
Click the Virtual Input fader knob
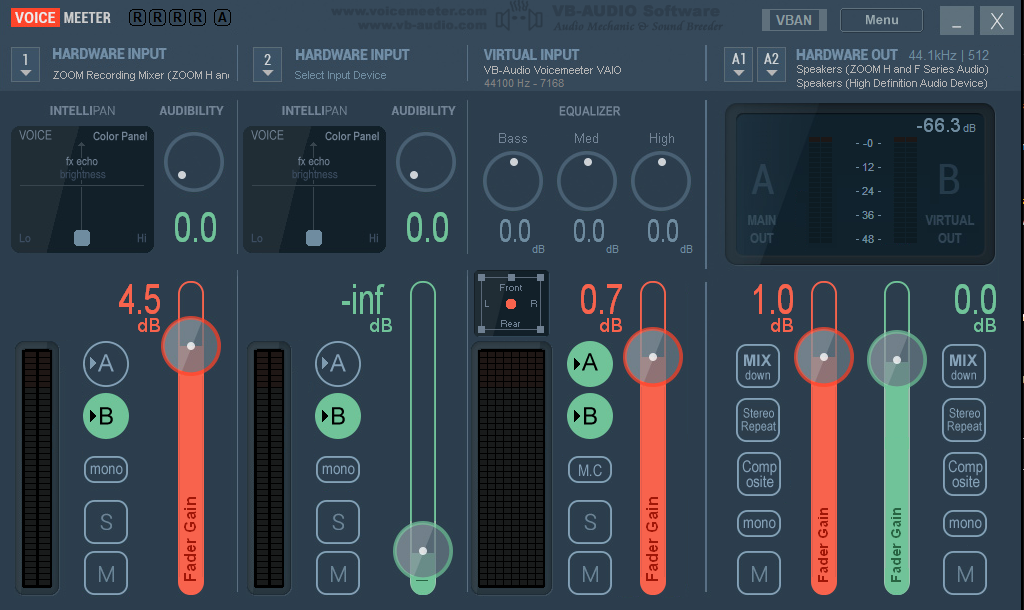pos(653,357)
